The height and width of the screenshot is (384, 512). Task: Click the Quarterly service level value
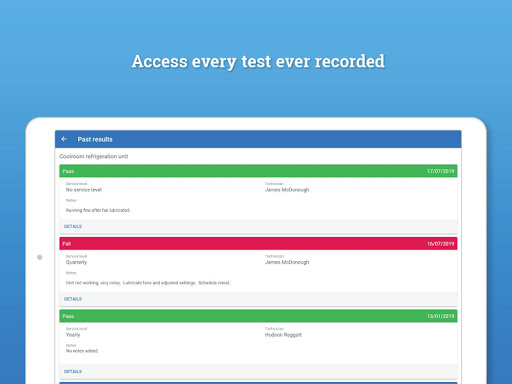tap(76, 262)
